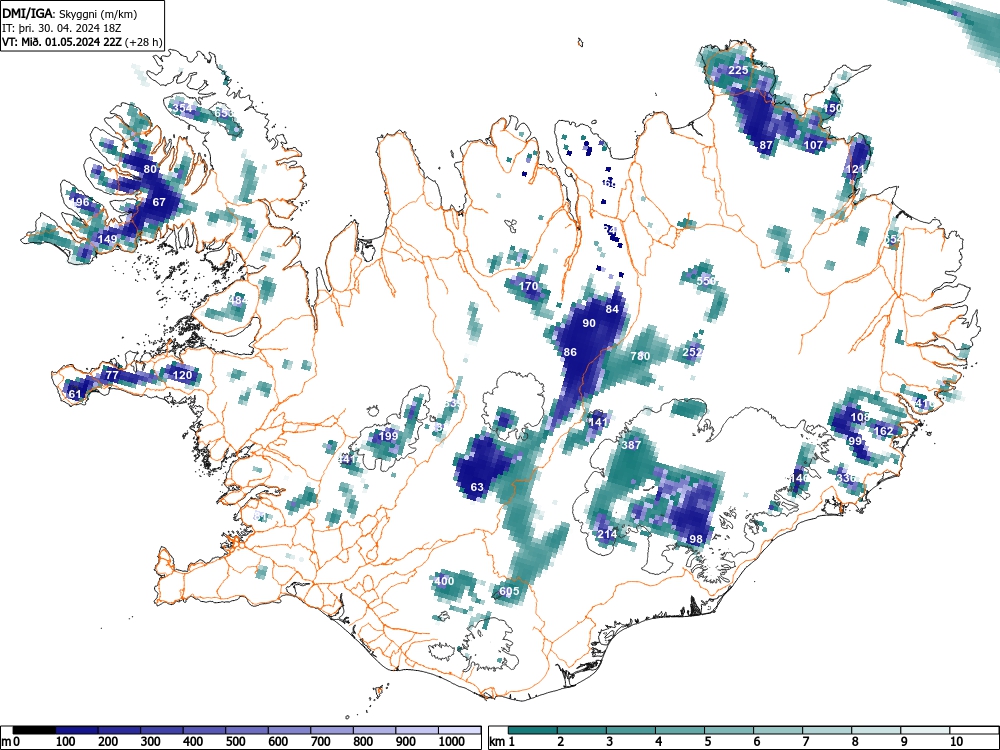Click the 252 visibility label on the map

(x=692, y=352)
